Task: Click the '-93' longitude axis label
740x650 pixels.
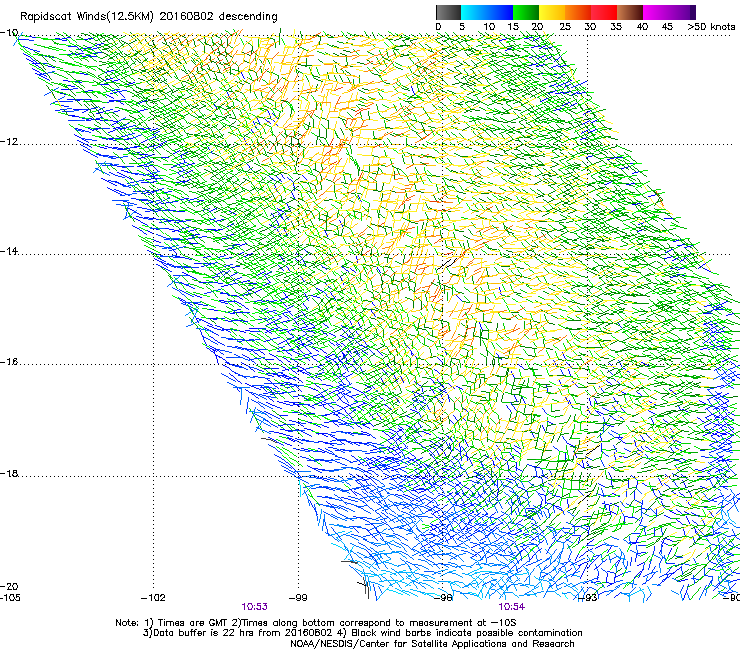Action: [x=588, y=598]
